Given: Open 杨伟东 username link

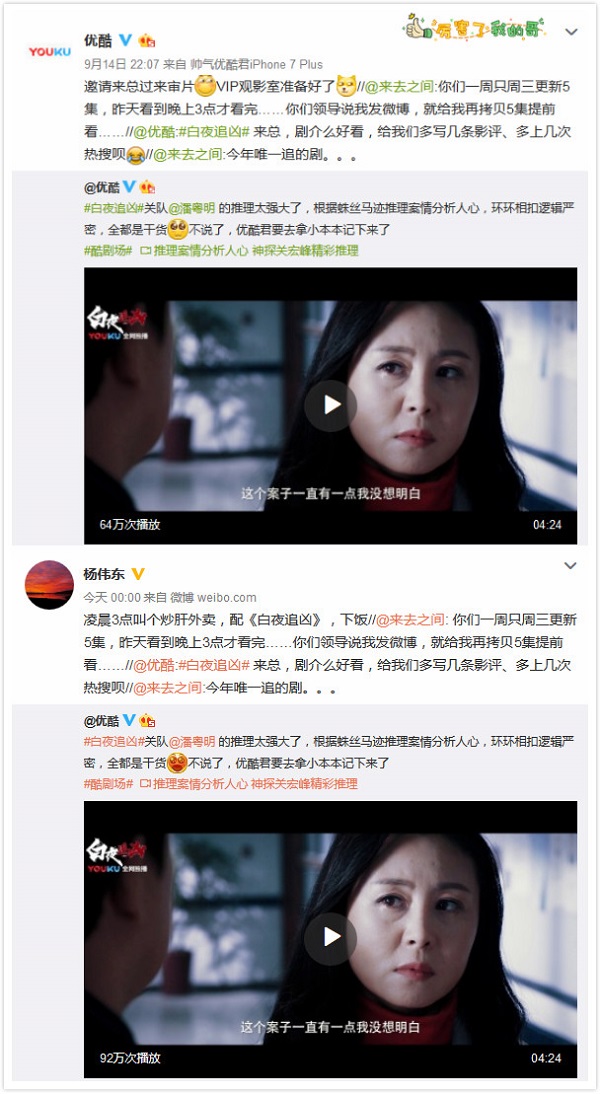Looking at the screenshot, I should (x=104, y=574).
